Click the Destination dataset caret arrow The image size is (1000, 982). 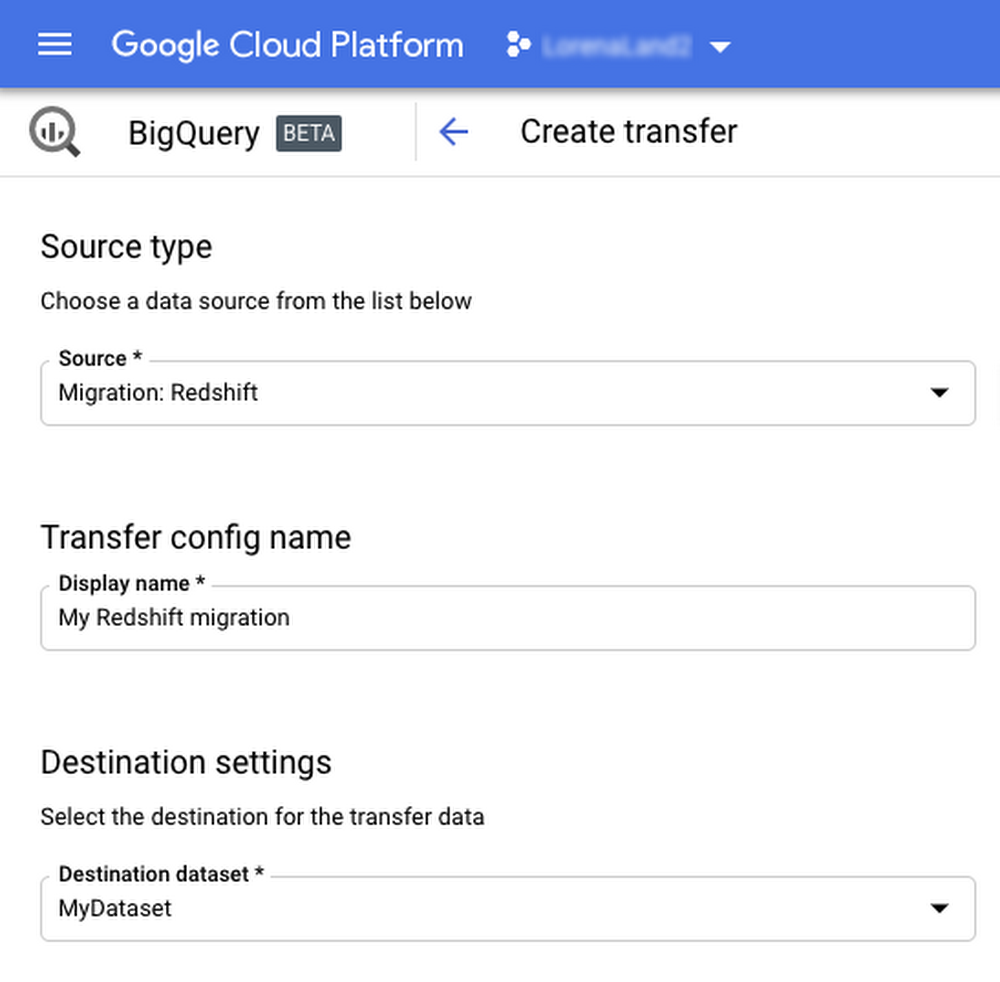939,908
